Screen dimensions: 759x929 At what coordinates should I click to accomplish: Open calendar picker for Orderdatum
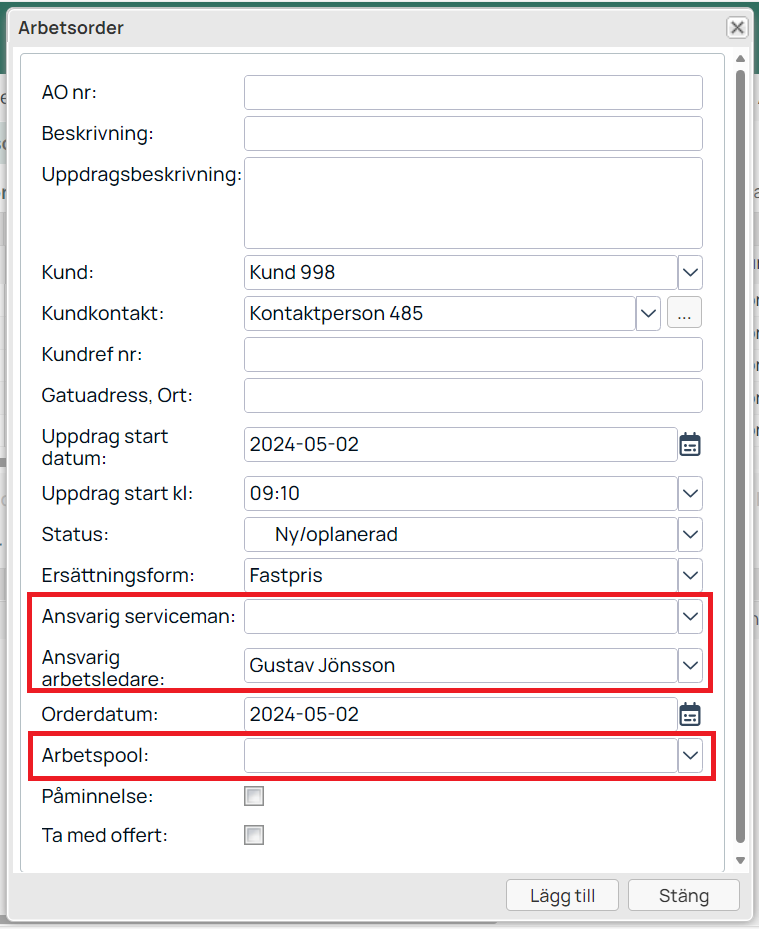click(x=690, y=714)
